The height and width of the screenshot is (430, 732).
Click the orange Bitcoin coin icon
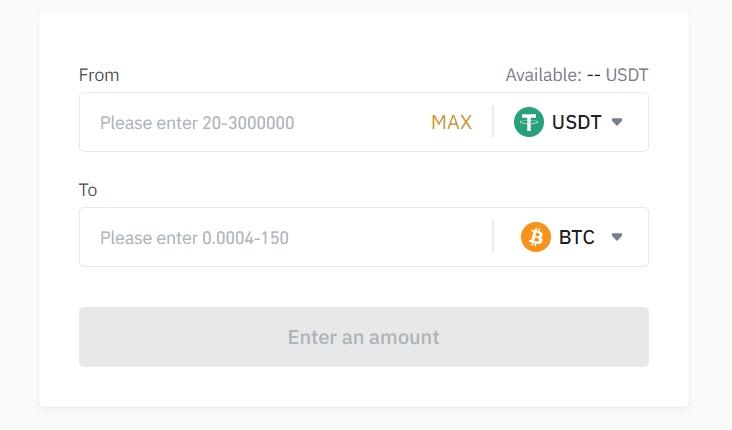tap(535, 237)
